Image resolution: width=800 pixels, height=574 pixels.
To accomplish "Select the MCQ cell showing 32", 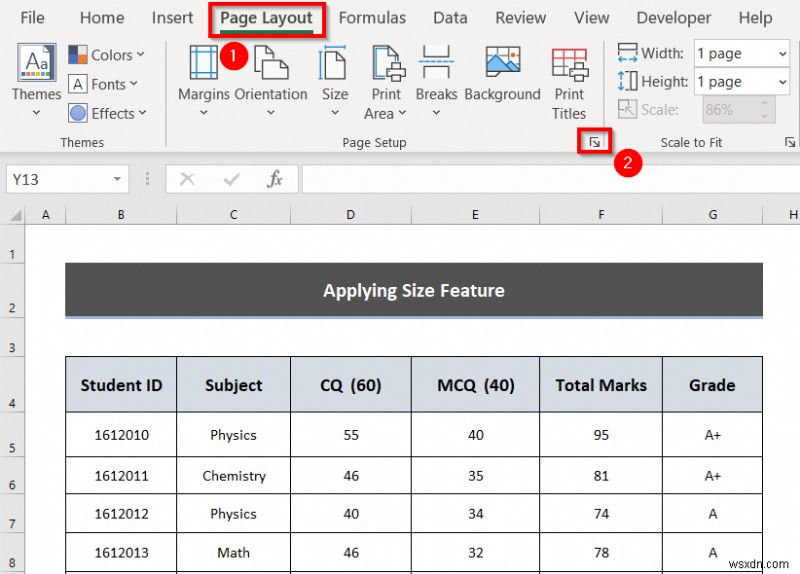I will click(x=476, y=553).
